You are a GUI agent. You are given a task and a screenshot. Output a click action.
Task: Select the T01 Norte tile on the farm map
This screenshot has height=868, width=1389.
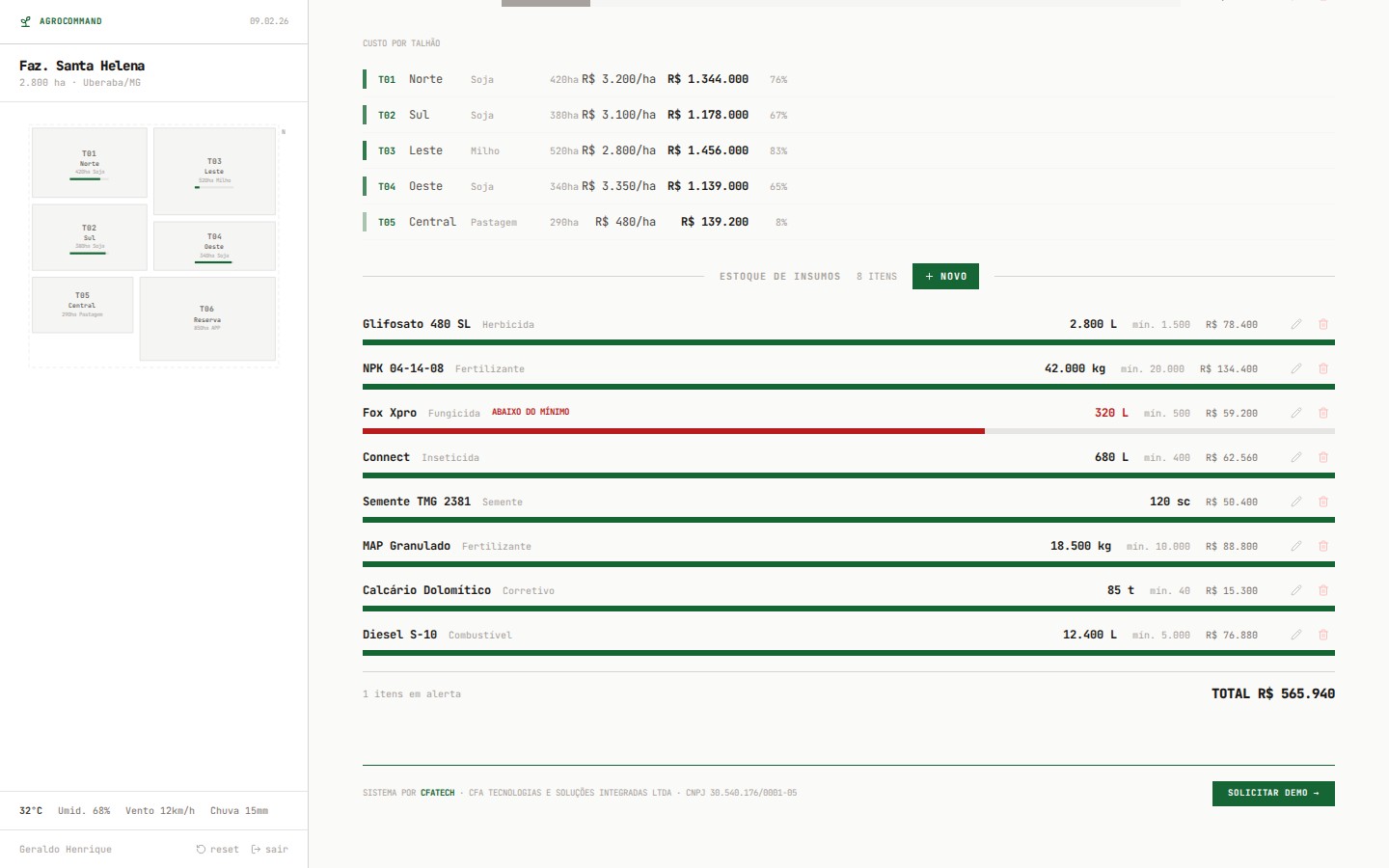click(x=89, y=162)
